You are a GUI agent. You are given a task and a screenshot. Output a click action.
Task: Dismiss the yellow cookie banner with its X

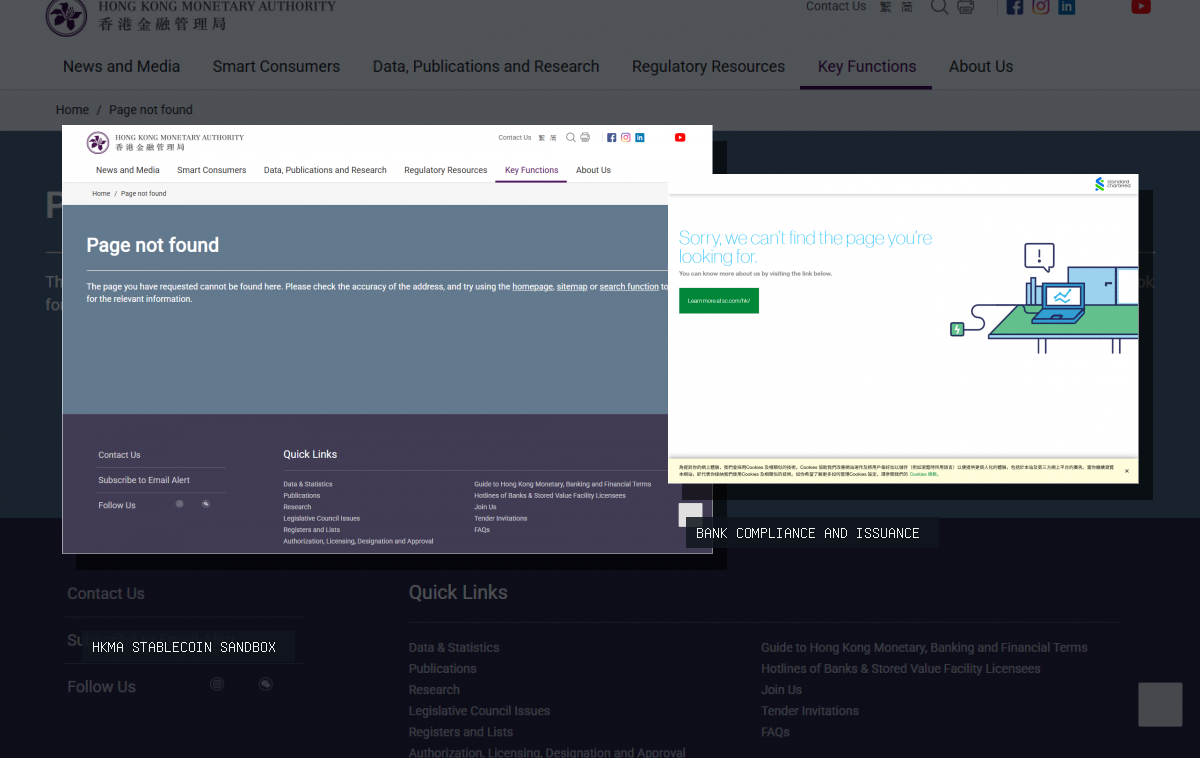1127,471
